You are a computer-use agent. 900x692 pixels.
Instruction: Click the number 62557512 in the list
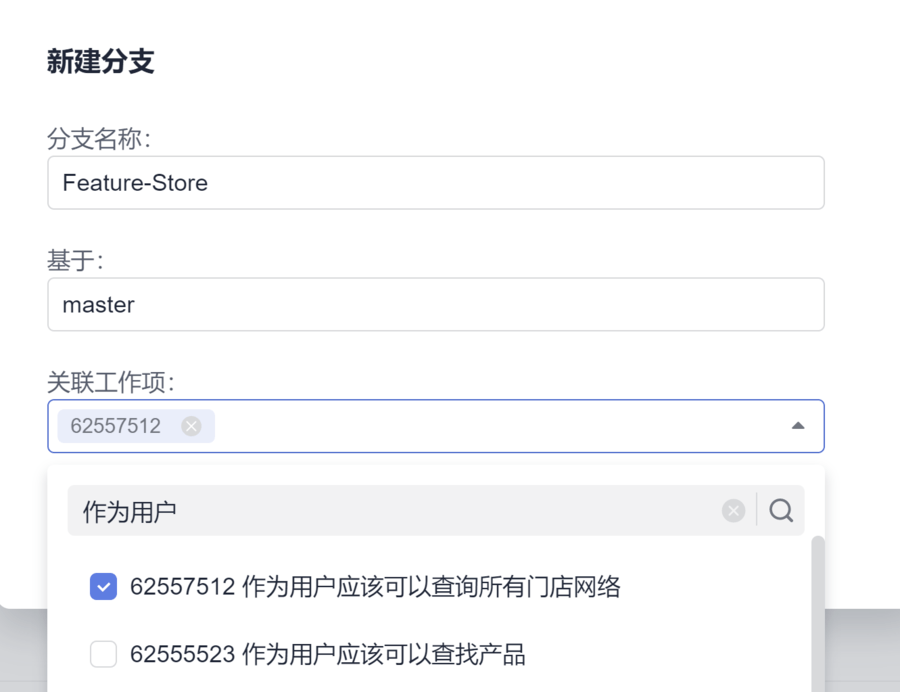(x=183, y=587)
